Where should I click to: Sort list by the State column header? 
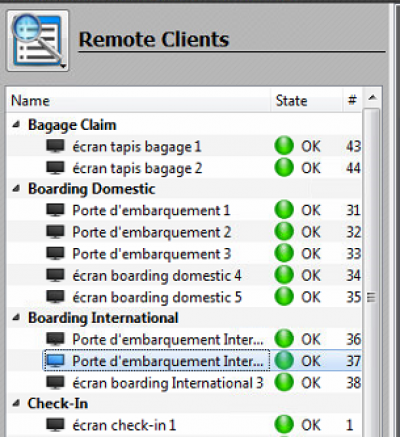coord(307,100)
